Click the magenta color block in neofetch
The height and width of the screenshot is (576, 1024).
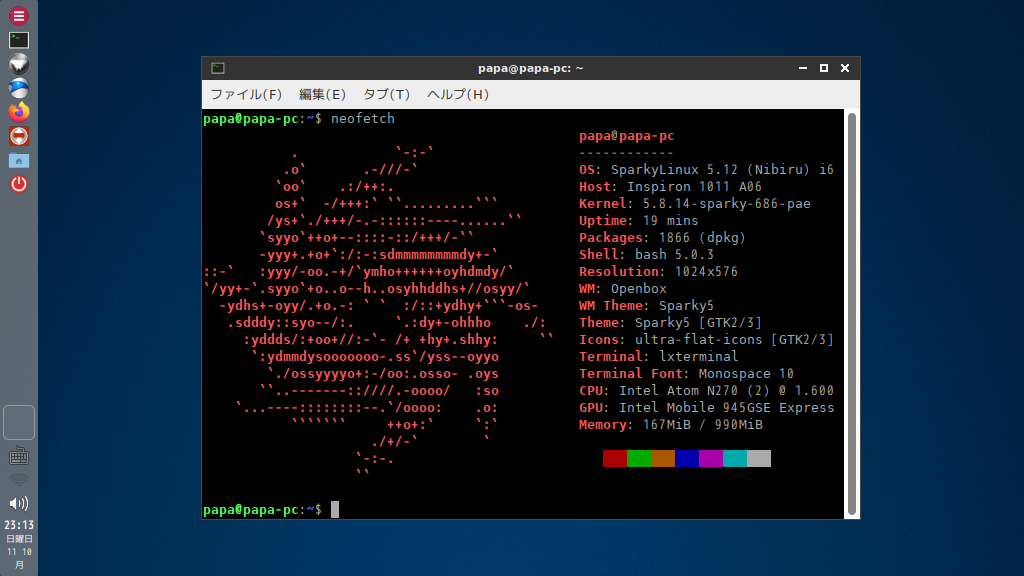click(711, 458)
